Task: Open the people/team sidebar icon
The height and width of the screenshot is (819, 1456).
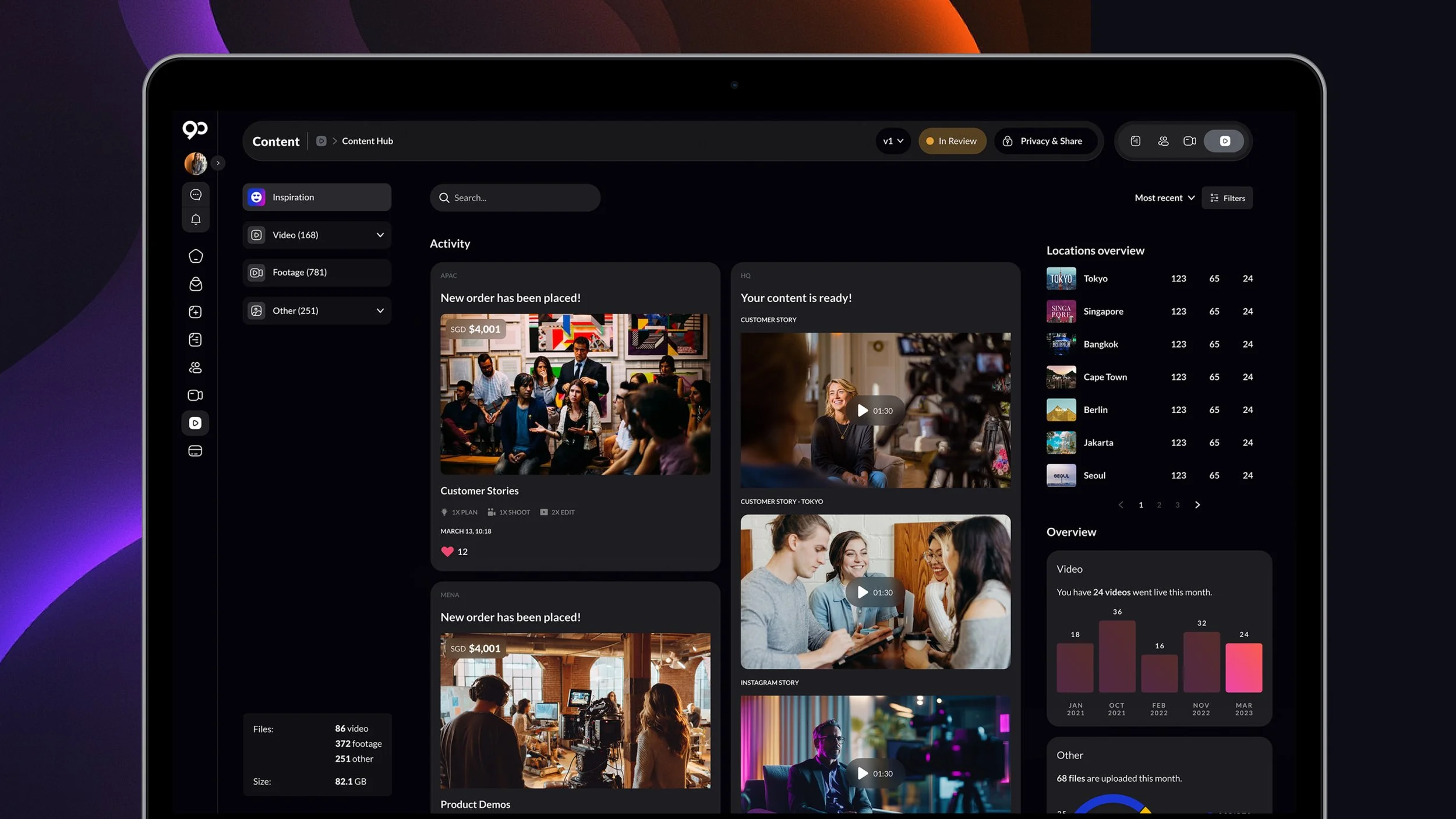Action: pos(196,368)
